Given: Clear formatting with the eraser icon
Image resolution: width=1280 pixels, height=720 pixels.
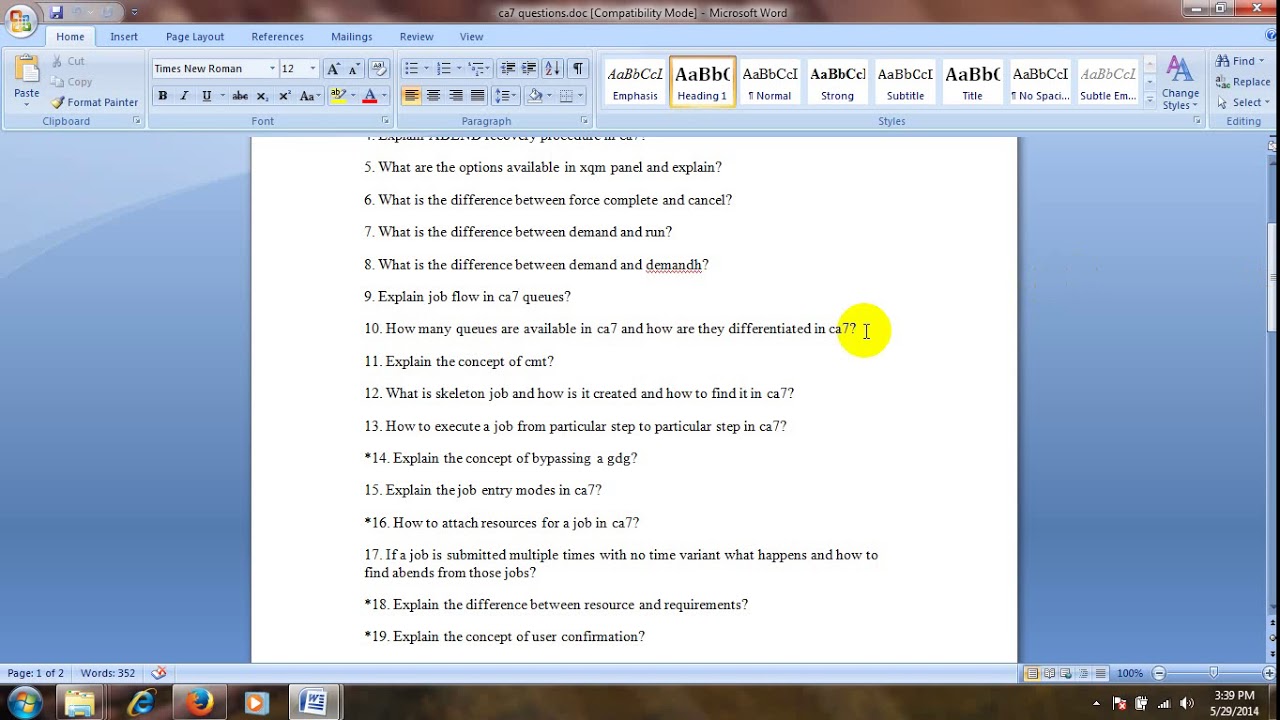Looking at the screenshot, I should pos(379,69).
